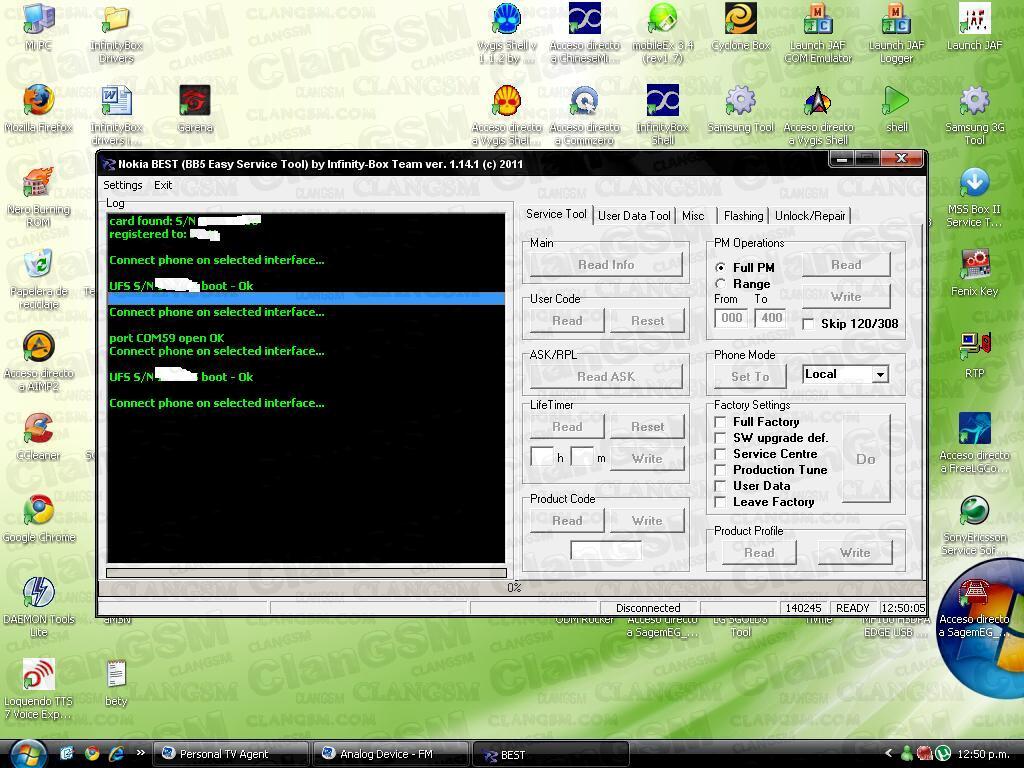Switch to the Misc tab
Viewport: 1024px width, 768px height.
pyautogui.click(x=693, y=216)
